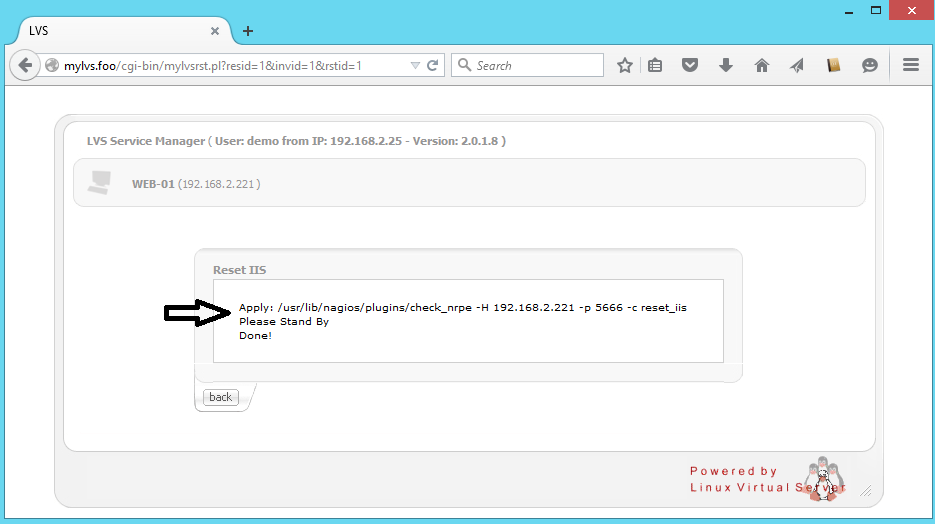935x524 pixels.
Task: Click the browser back arrow button
Action: 24,66
